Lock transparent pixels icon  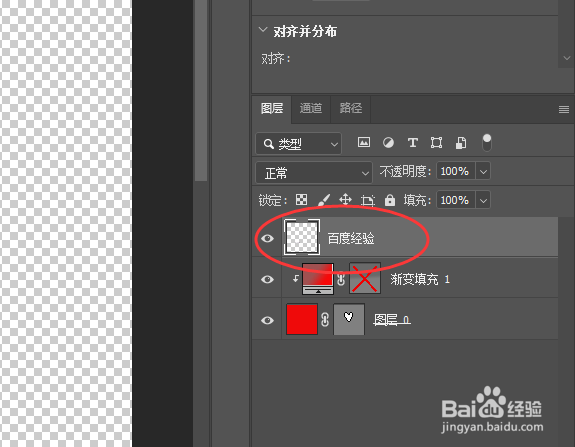301,200
